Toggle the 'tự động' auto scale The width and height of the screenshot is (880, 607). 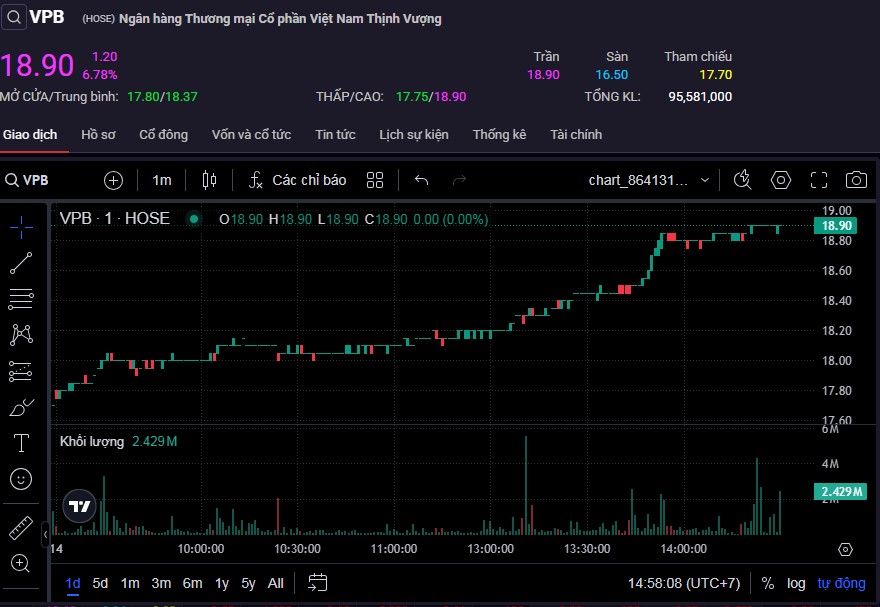[x=841, y=583]
